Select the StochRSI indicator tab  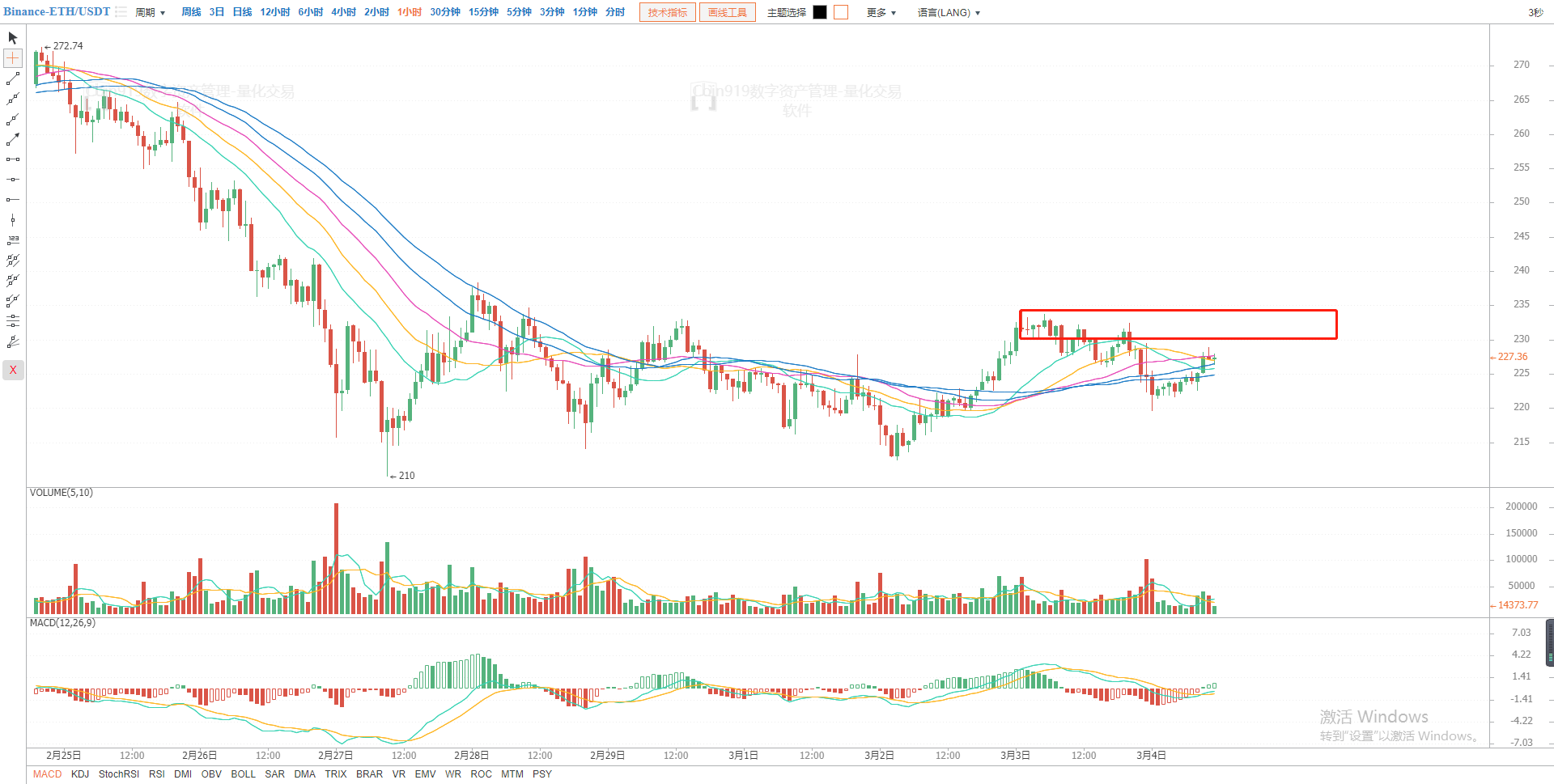[x=119, y=774]
